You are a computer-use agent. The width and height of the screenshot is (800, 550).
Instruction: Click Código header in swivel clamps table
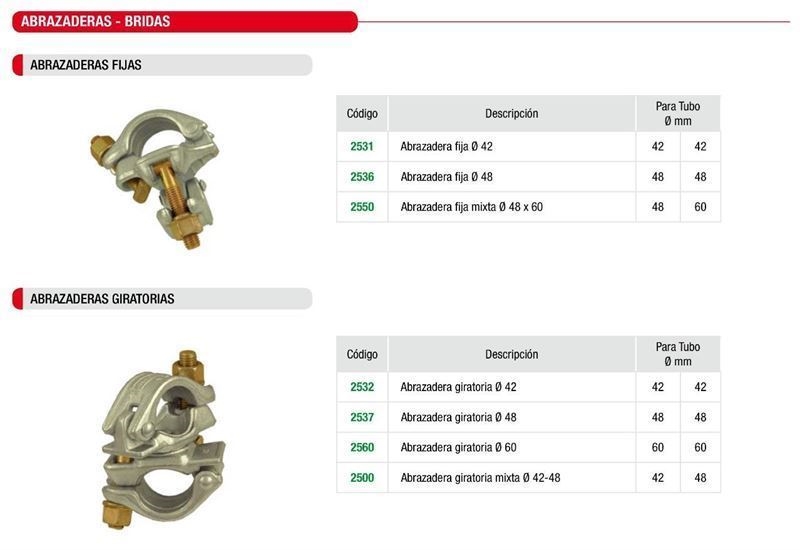tap(362, 354)
